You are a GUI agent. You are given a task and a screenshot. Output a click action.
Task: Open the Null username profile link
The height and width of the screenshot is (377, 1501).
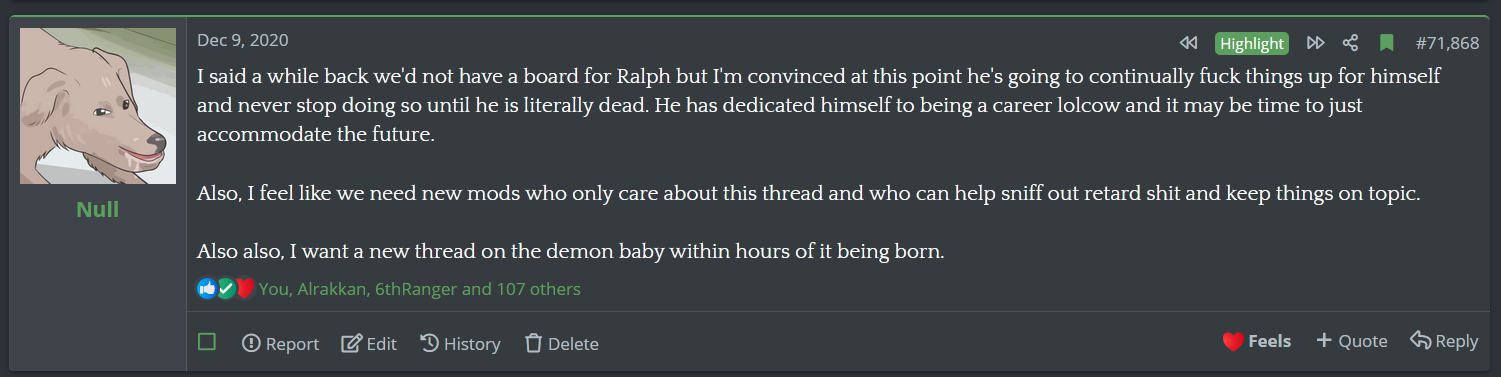(x=97, y=209)
